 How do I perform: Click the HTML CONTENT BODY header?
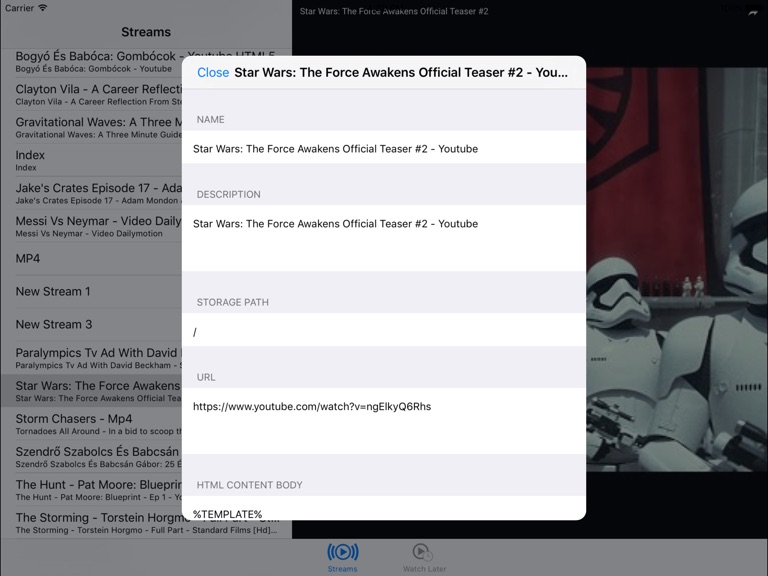[x=249, y=485]
